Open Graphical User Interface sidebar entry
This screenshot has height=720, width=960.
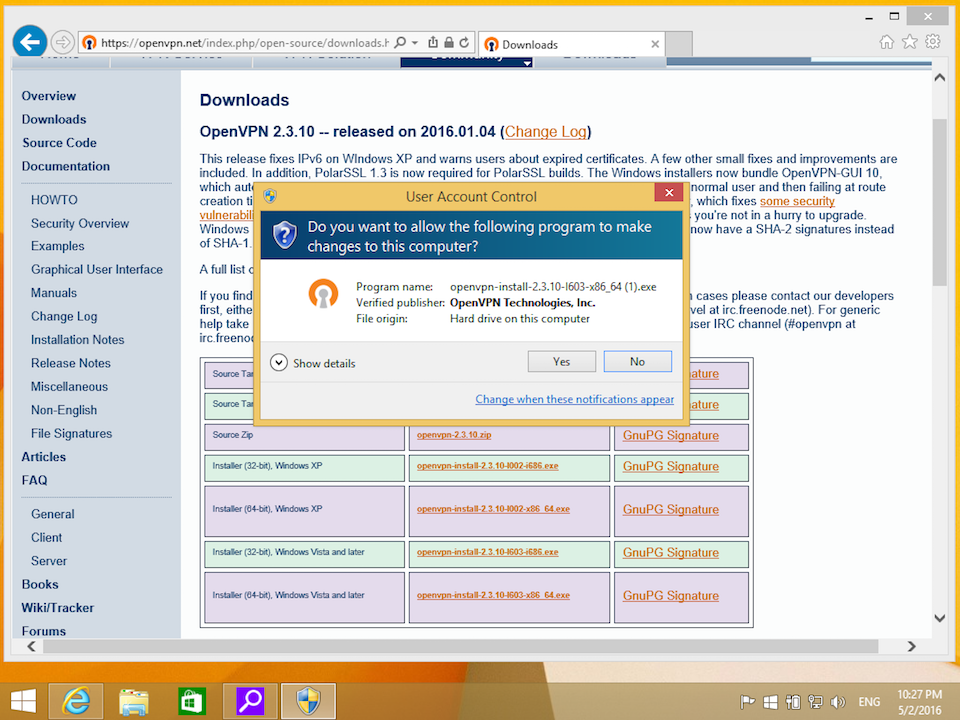tap(97, 269)
